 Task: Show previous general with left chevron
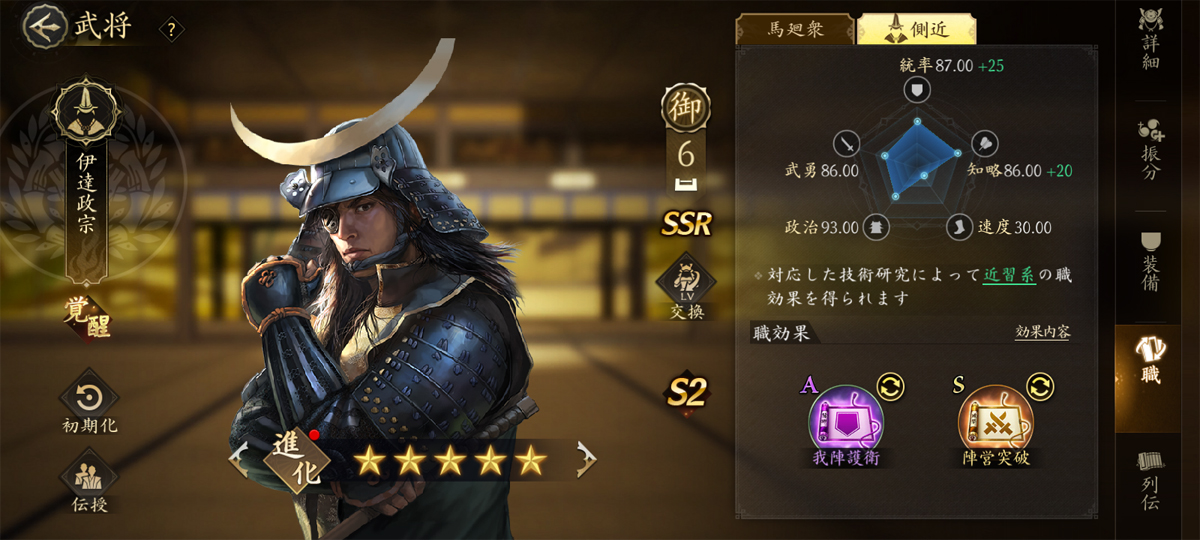(x=238, y=459)
